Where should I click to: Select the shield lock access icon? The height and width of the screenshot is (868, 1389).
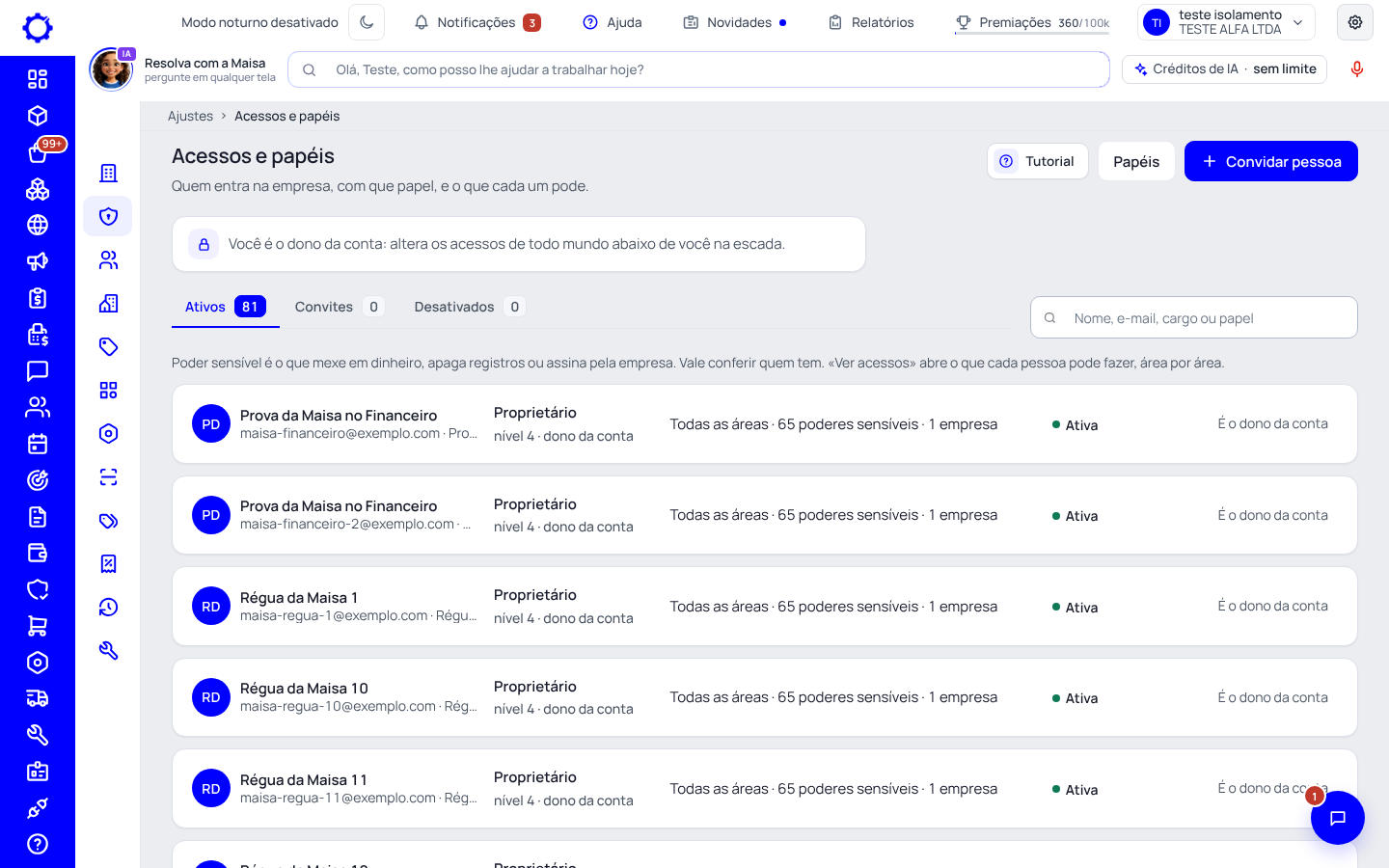pyautogui.click(x=108, y=216)
